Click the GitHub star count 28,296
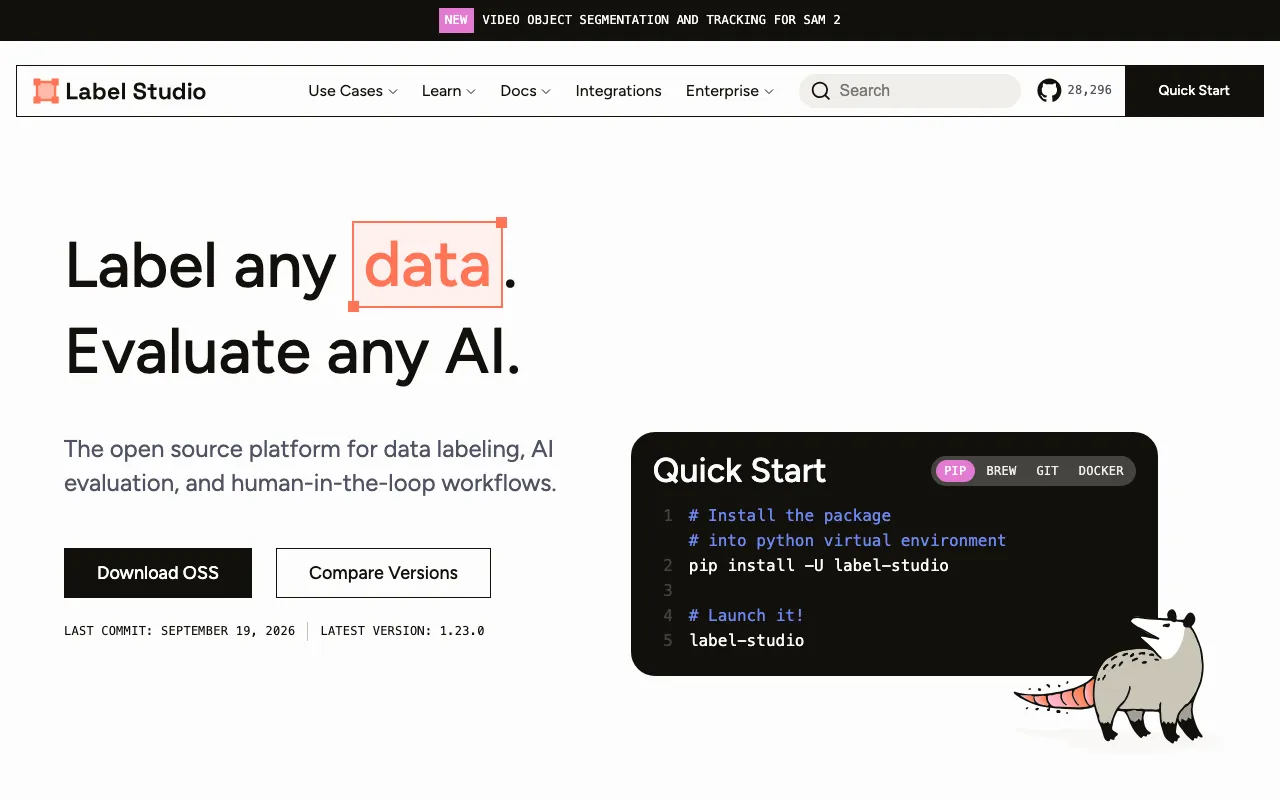 click(1089, 90)
